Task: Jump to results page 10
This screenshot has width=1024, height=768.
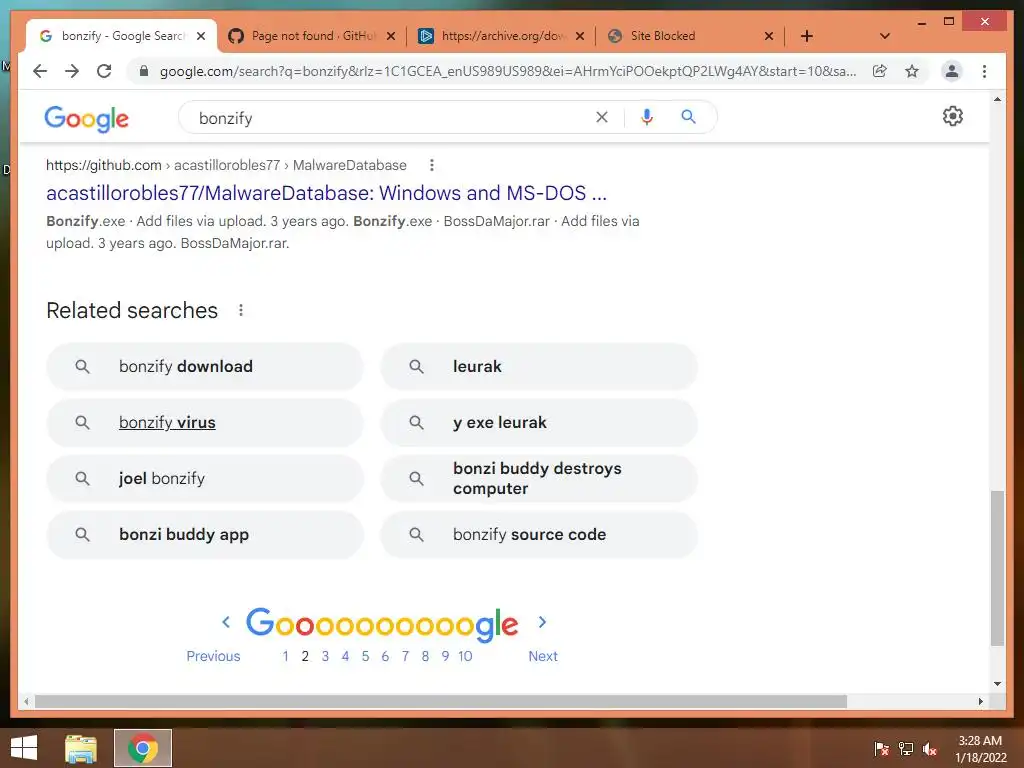Action: [465, 656]
